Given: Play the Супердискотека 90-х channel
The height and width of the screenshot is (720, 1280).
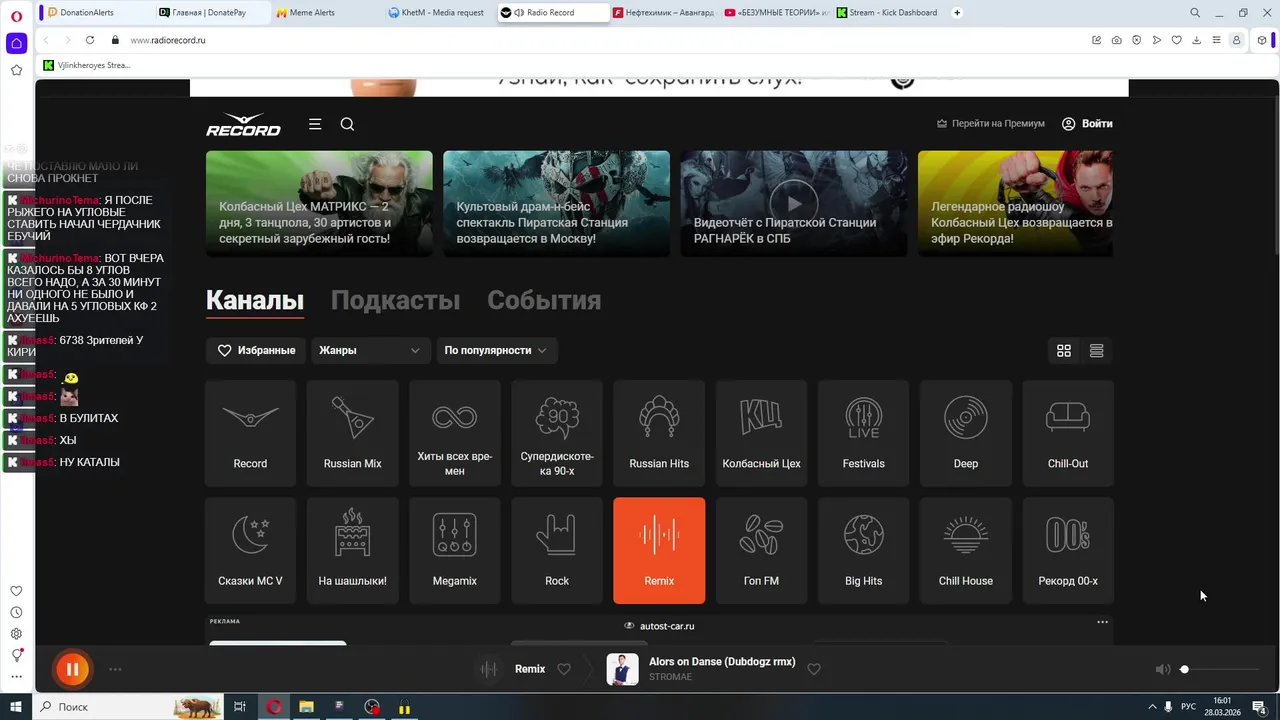Looking at the screenshot, I should (x=557, y=433).
